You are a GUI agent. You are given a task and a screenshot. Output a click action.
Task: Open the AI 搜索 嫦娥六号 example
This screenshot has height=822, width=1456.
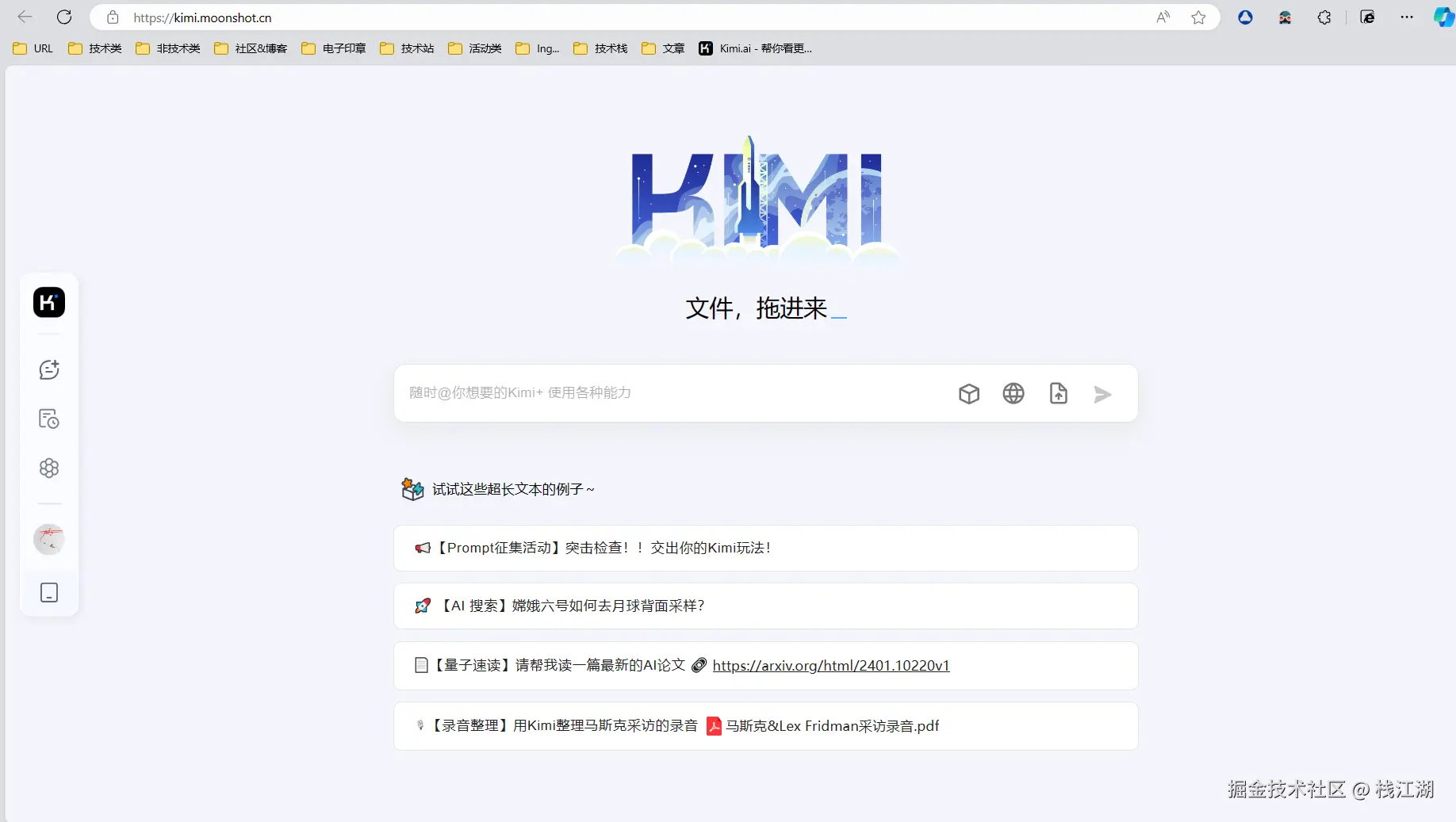(x=766, y=606)
